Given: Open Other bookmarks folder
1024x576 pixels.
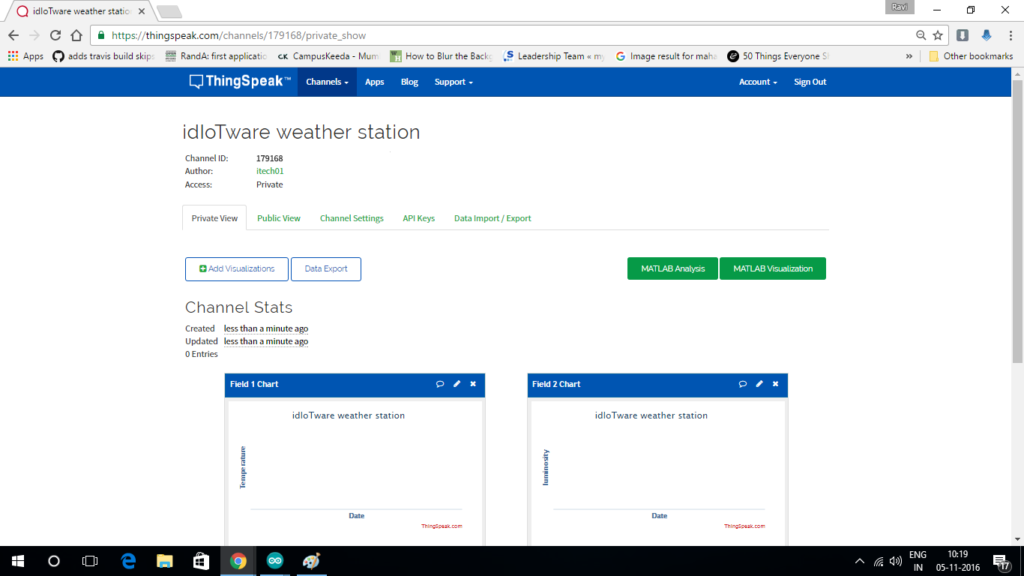Looking at the screenshot, I should [970, 56].
